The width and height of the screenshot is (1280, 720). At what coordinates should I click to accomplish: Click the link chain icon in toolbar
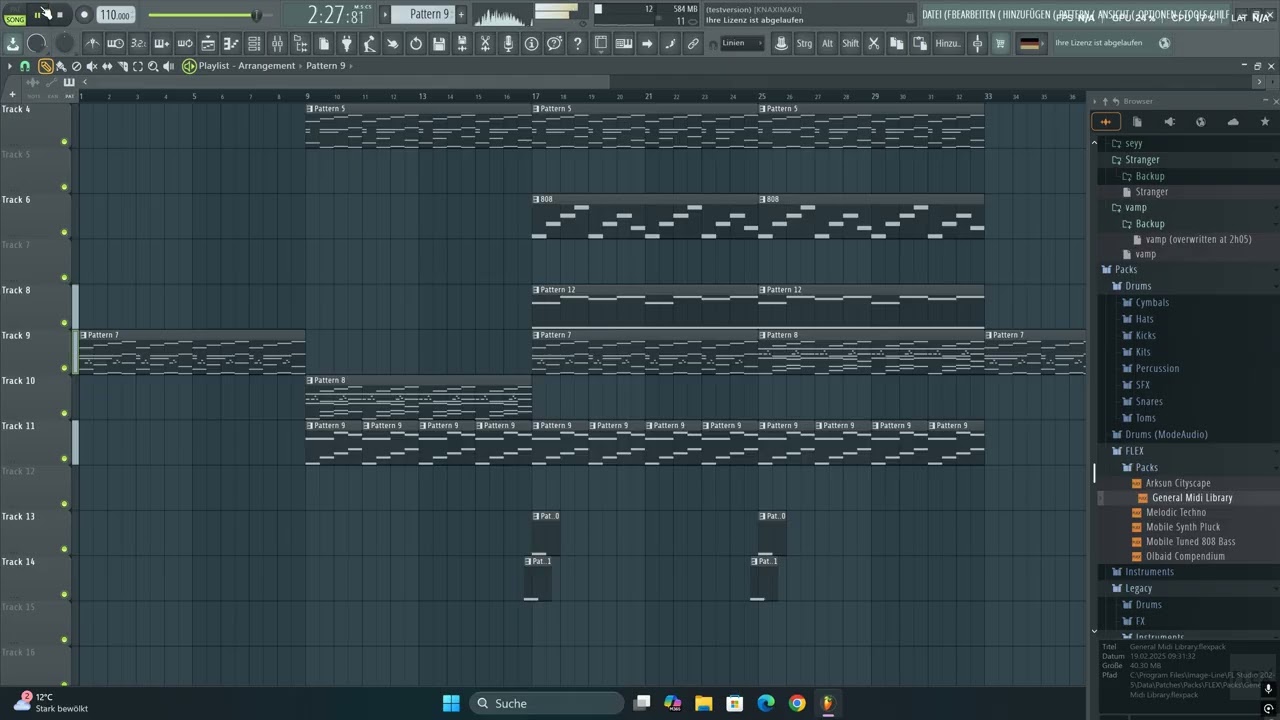click(x=693, y=43)
